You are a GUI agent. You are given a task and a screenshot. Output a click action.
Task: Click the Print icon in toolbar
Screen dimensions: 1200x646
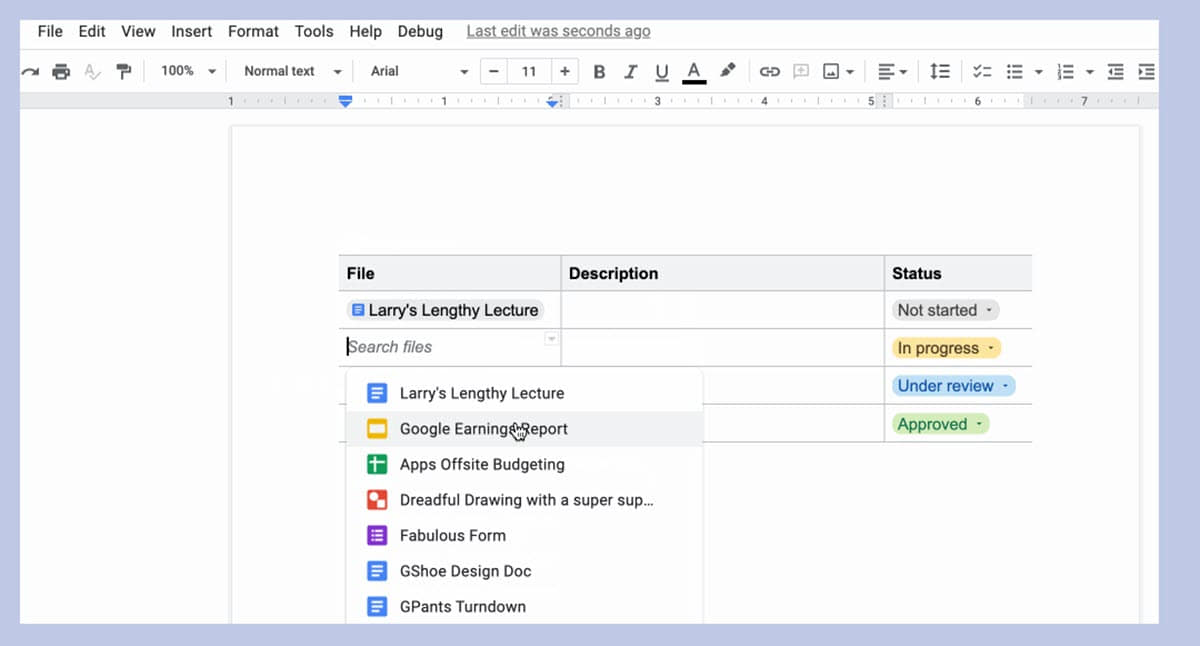point(61,71)
